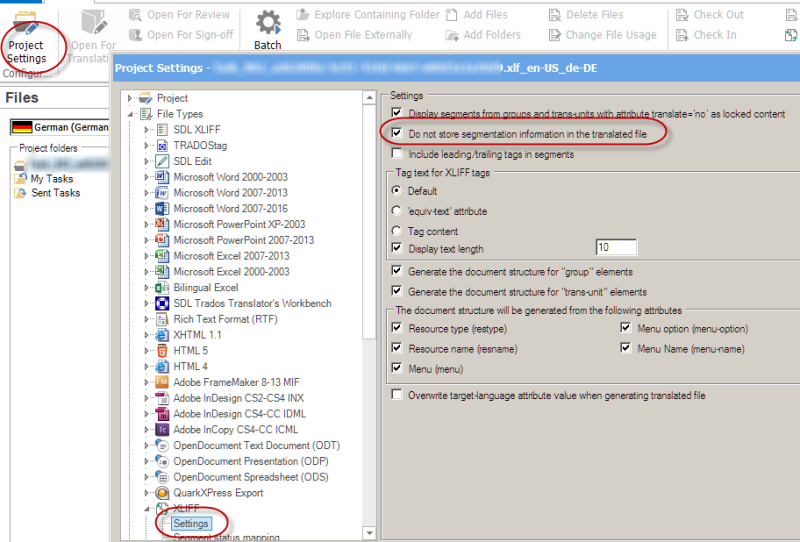Screen dimensions: 800x542
Task: Expand the Microsoft Word 2000-2003 node arrow
Action: coord(146,177)
